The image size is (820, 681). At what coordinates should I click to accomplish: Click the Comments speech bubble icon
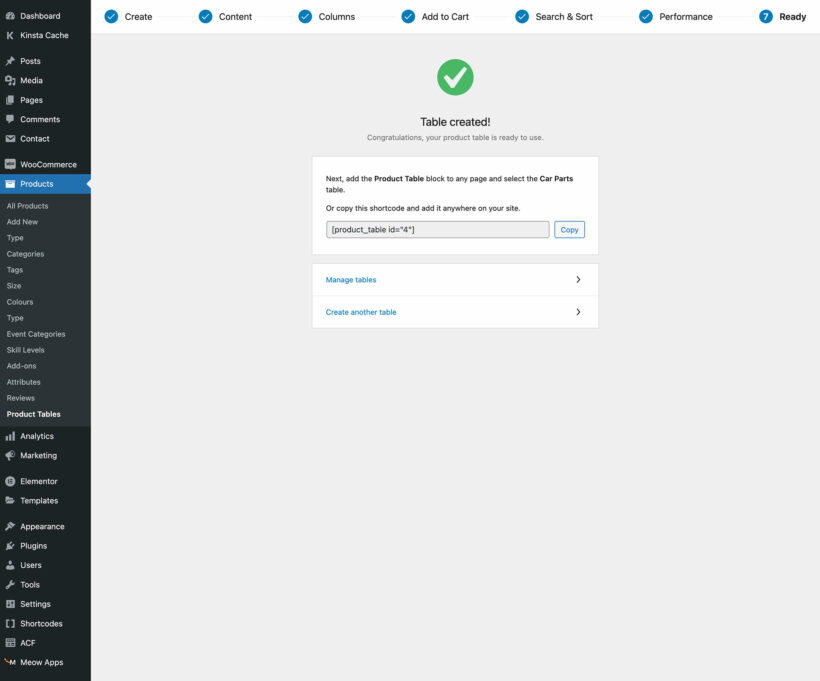click(x=10, y=119)
